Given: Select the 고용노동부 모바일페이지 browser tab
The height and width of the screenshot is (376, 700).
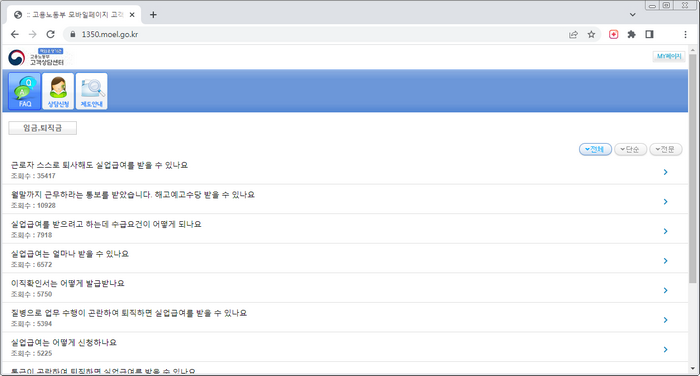Looking at the screenshot, I should [x=74, y=15].
